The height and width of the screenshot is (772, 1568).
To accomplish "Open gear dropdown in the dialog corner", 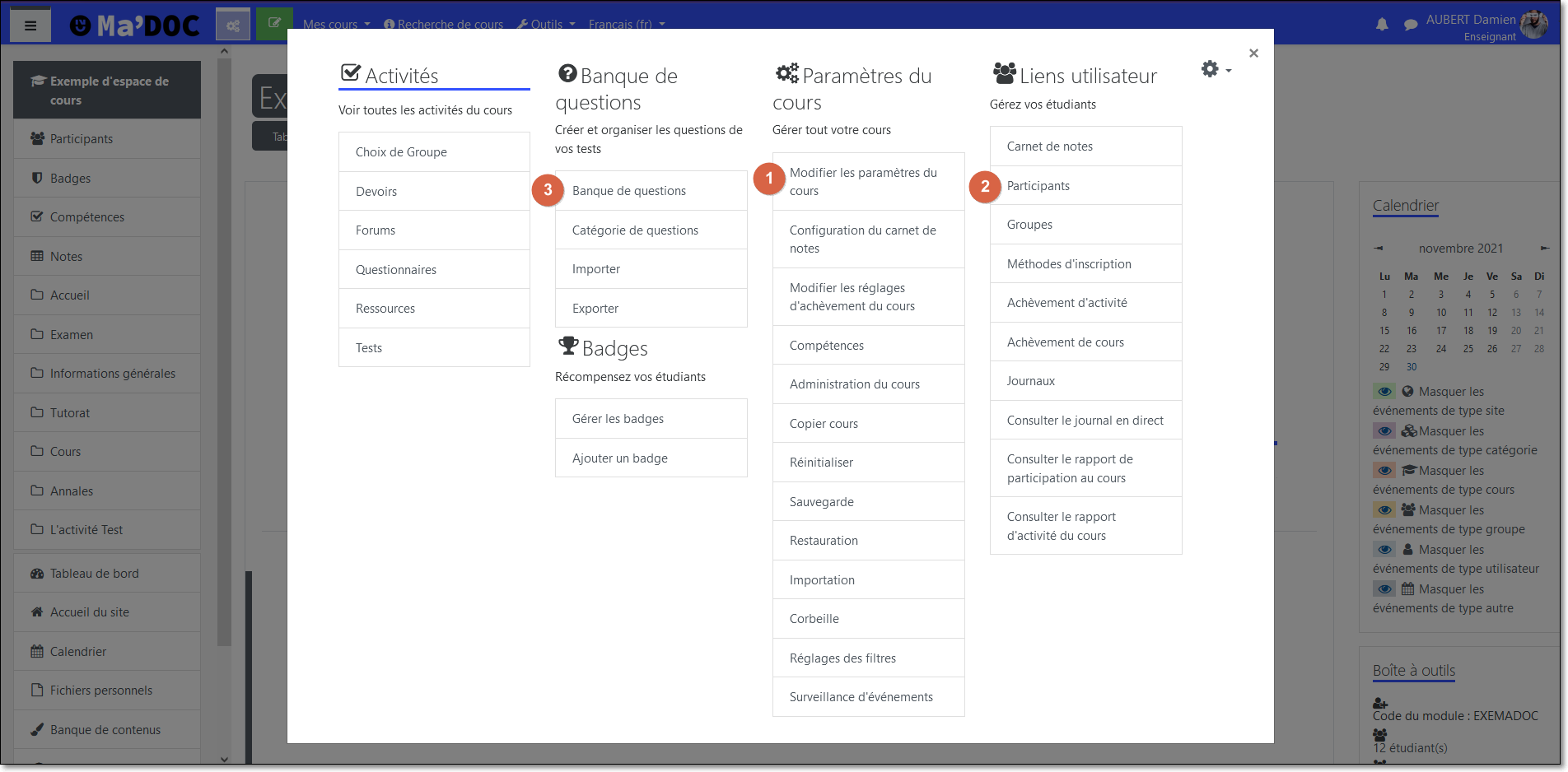I will [x=1216, y=70].
